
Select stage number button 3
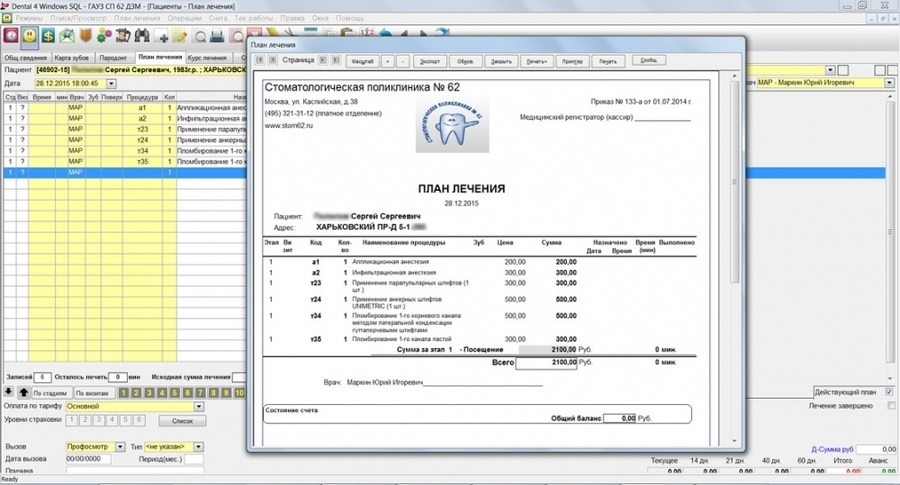tap(149, 393)
